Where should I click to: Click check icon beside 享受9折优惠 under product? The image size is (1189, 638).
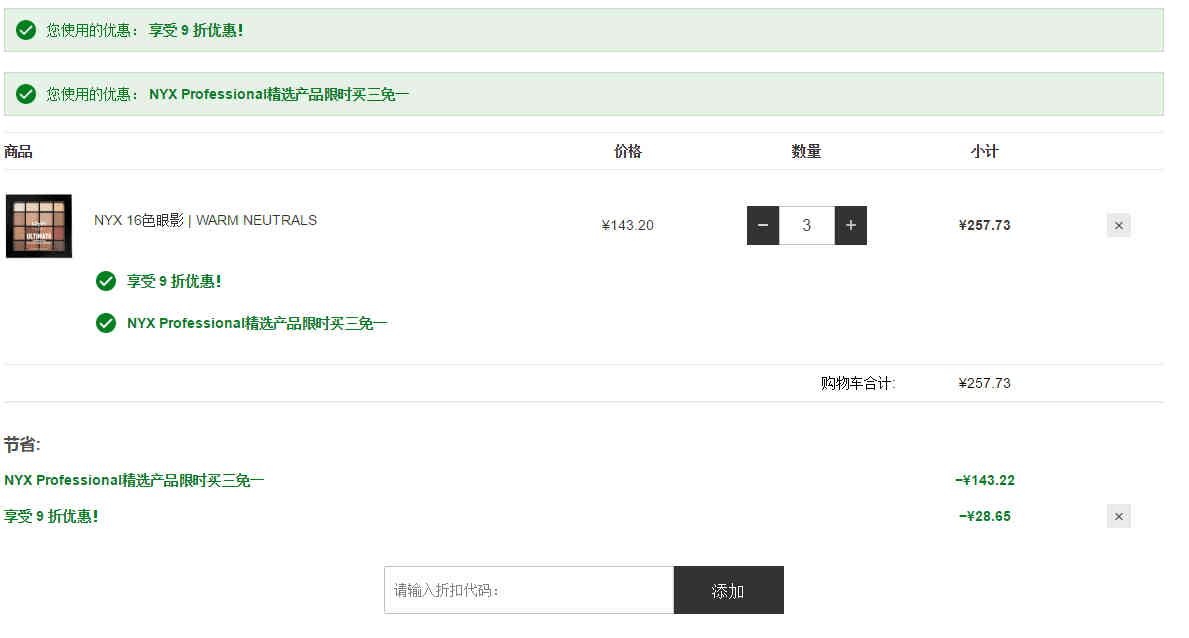click(x=106, y=281)
